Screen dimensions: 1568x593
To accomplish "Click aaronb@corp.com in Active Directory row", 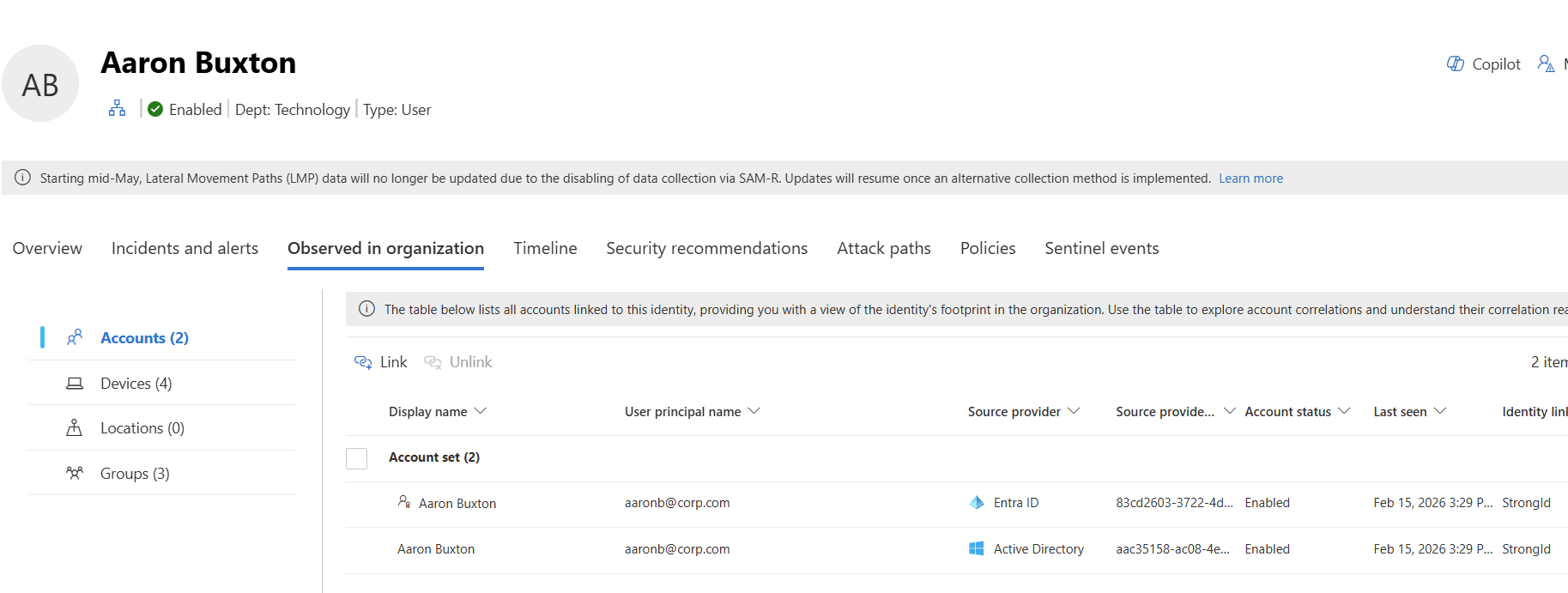I will coord(677,549).
